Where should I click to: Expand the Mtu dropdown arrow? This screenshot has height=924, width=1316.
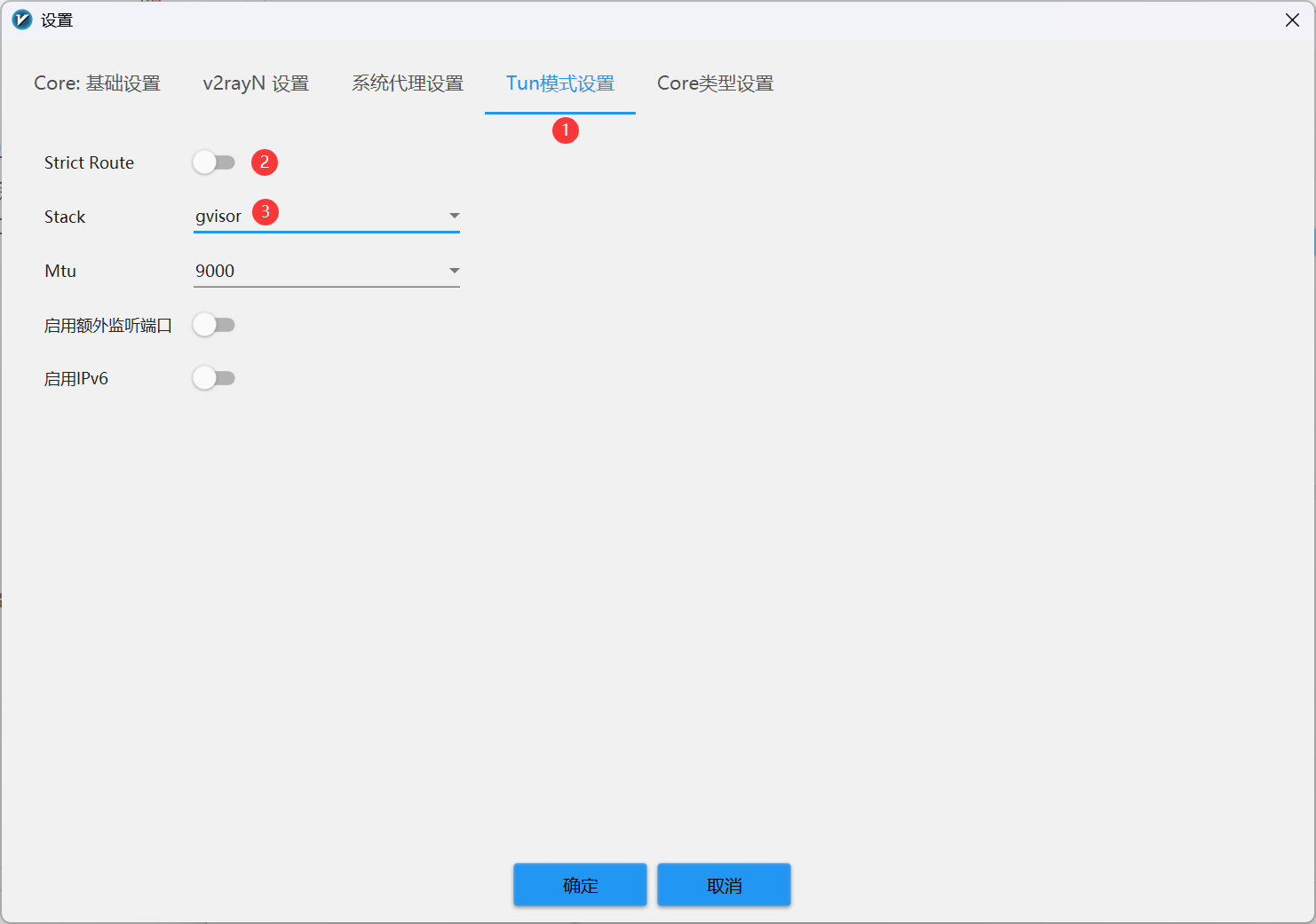[x=454, y=271]
